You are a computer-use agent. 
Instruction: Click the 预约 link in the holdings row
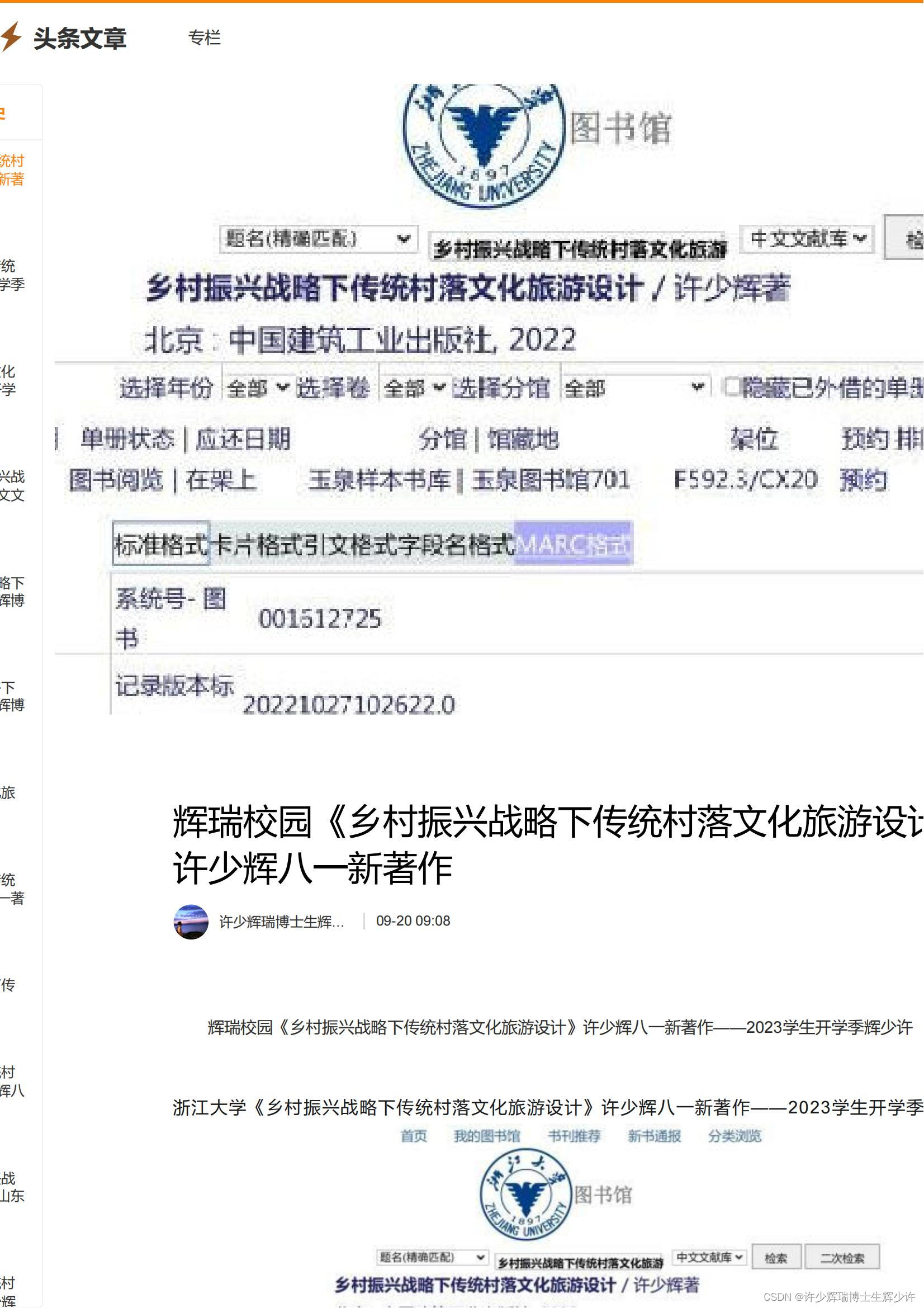863,480
